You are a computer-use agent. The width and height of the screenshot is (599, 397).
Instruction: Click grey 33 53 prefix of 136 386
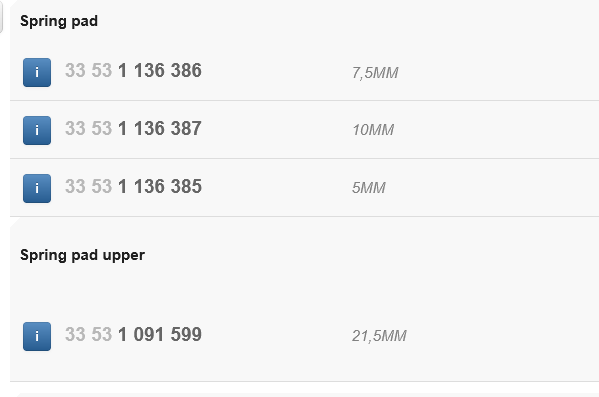pyautogui.click(x=88, y=71)
